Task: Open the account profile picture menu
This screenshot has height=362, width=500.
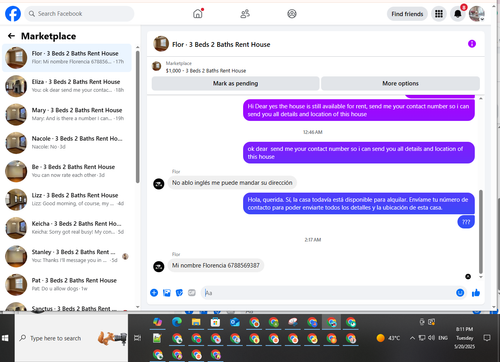Action: point(477,14)
